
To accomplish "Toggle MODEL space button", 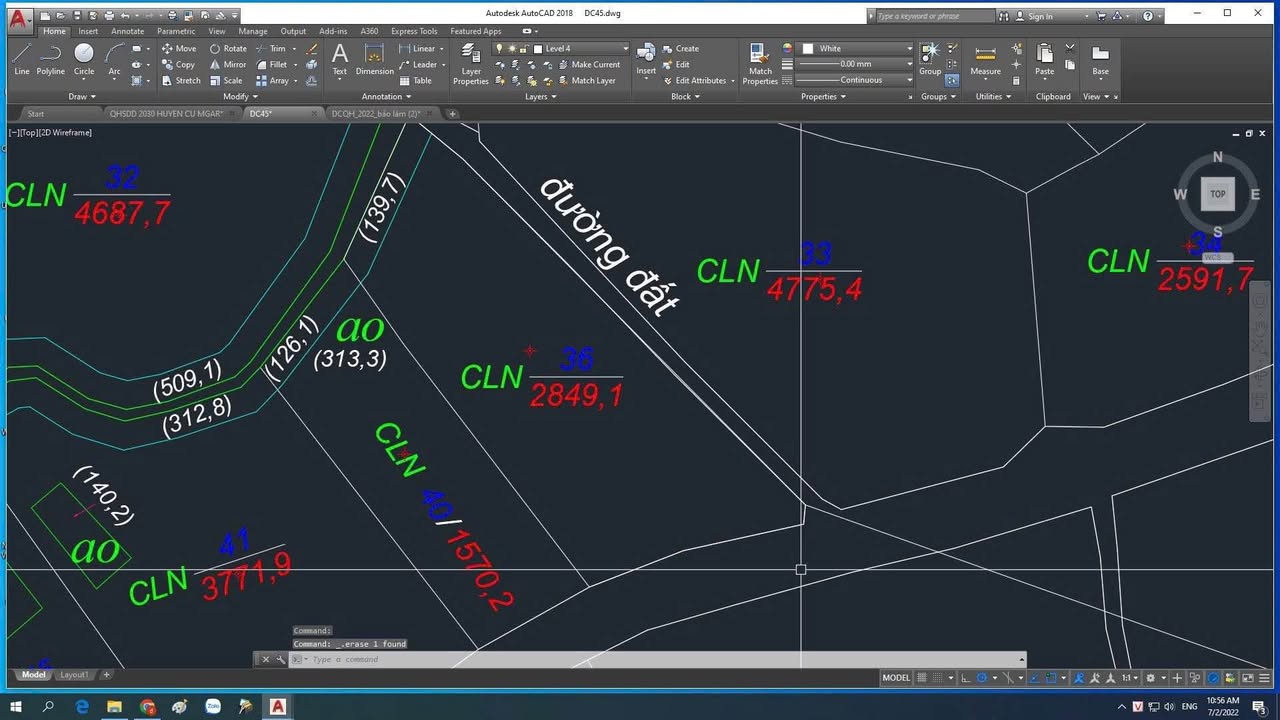I will click(x=896, y=677).
